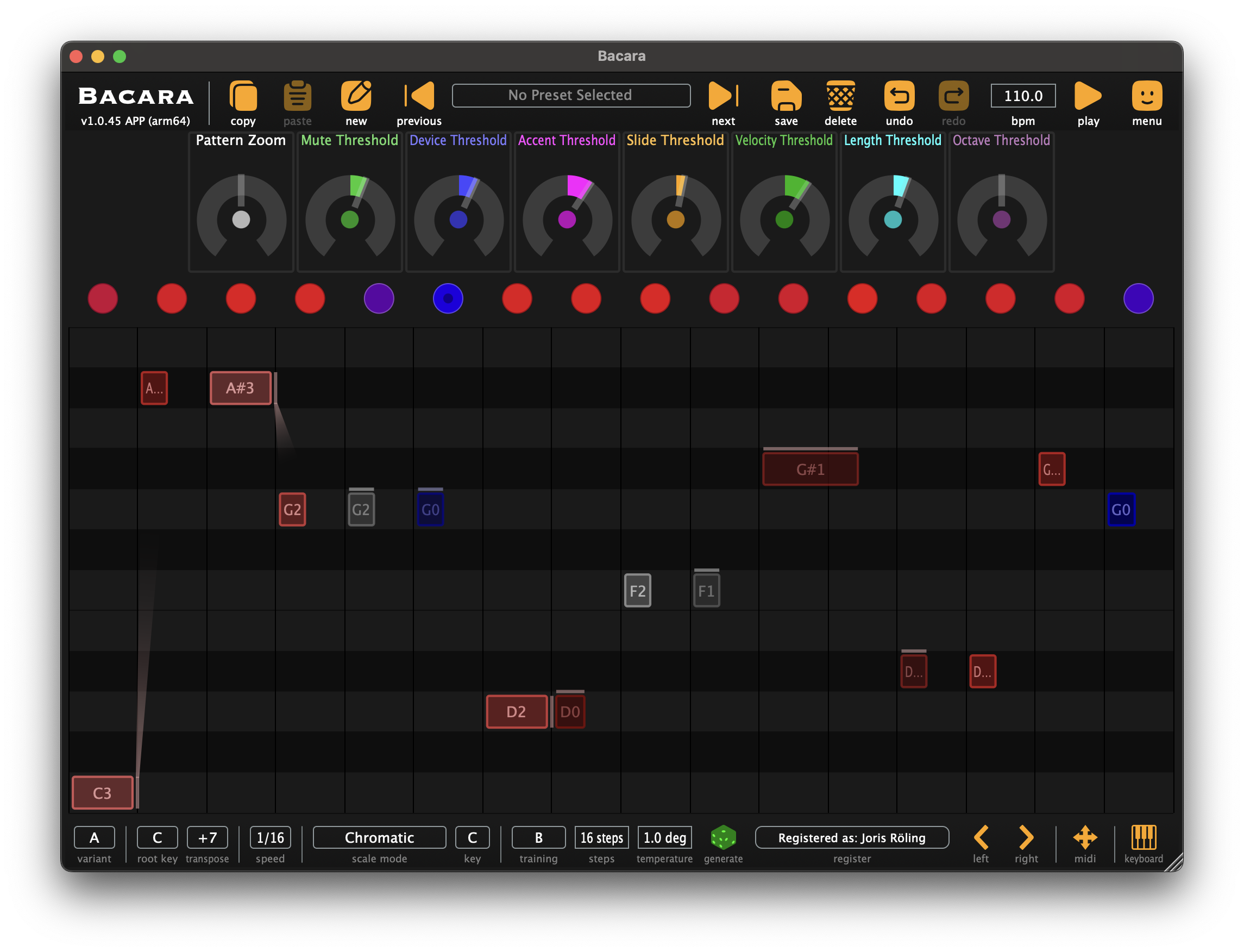Delete the preset with trash icon
This screenshot has height=952, width=1244.
tap(840, 96)
